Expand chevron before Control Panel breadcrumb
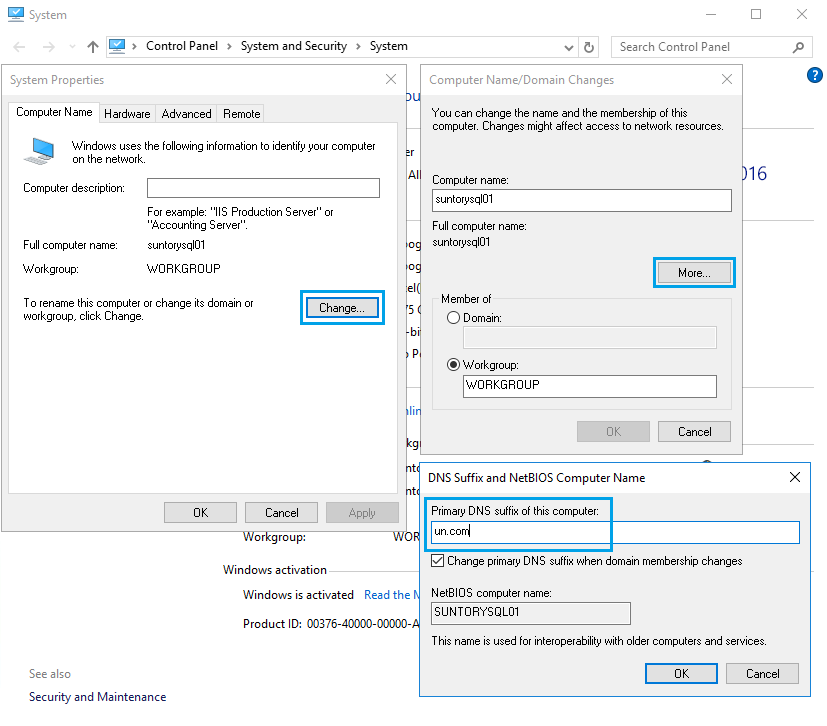 (x=134, y=47)
